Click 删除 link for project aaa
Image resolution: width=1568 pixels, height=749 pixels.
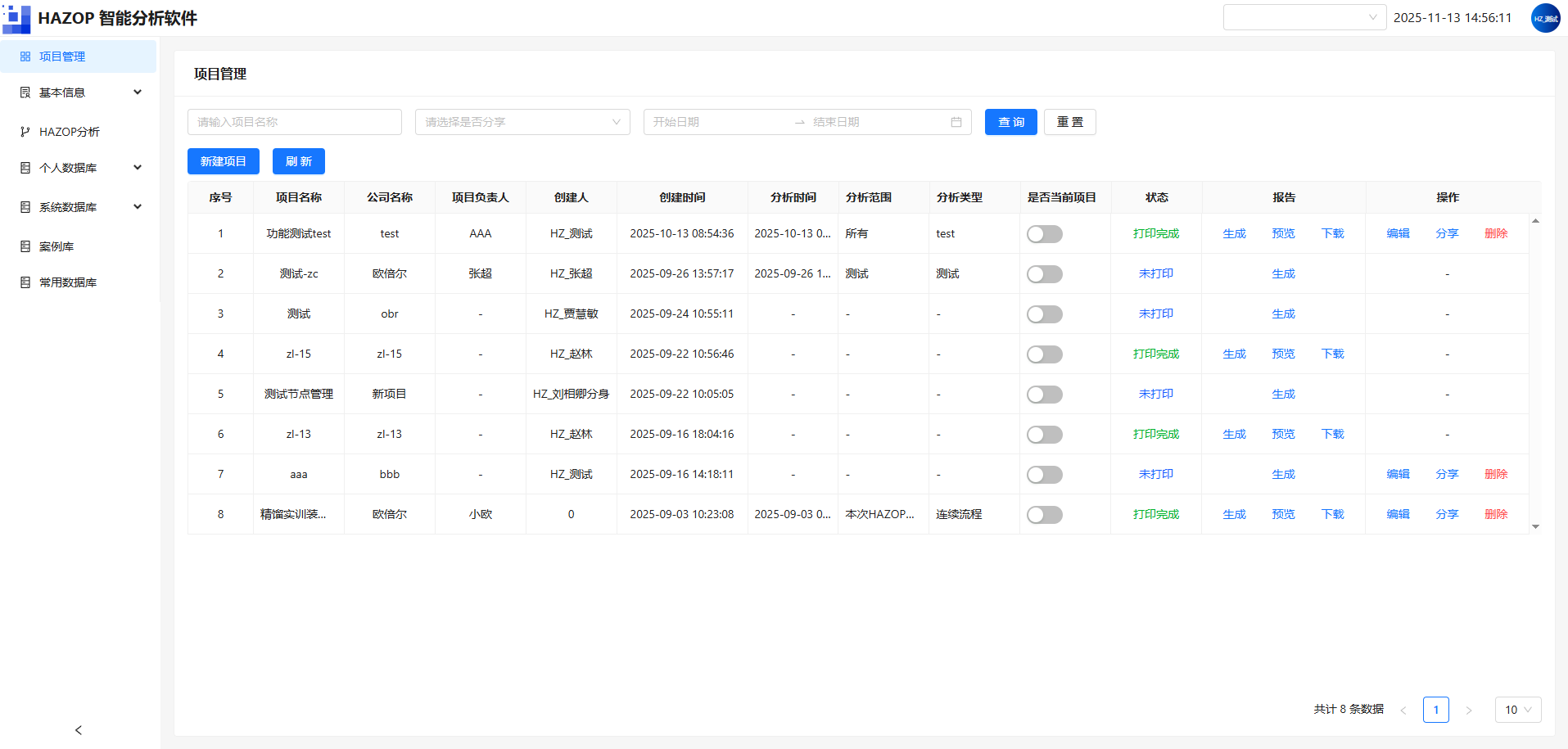(x=1496, y=474)
